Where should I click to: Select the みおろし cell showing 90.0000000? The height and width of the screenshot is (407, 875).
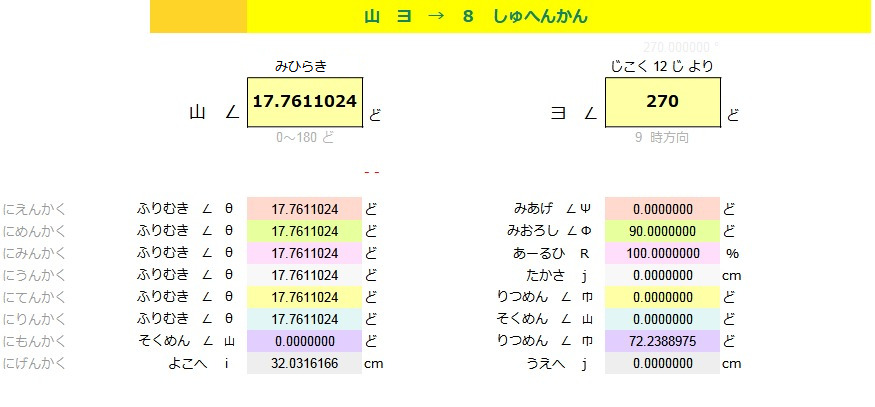662,231
